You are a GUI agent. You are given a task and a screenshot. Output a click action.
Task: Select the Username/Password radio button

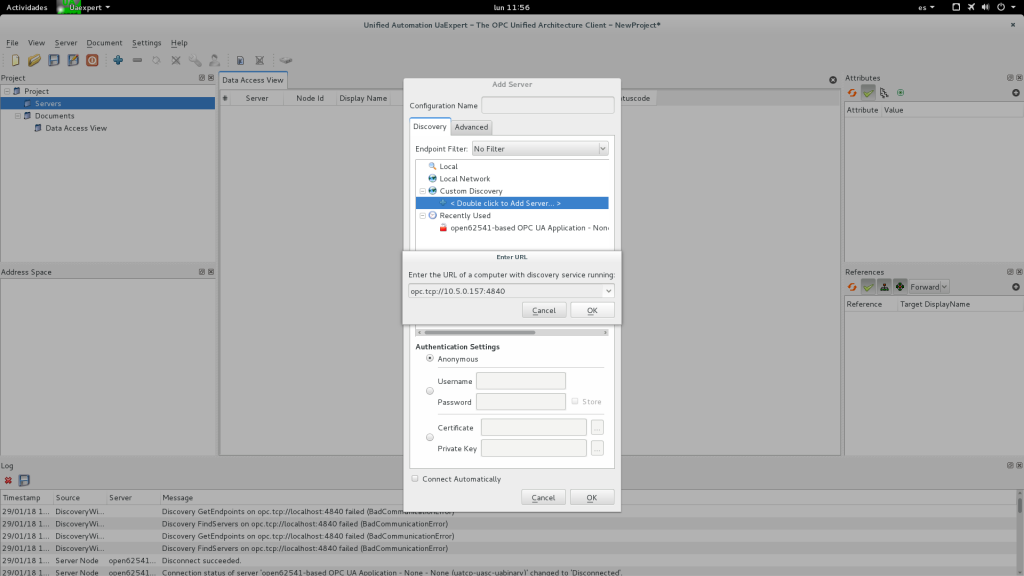(430, 391)
